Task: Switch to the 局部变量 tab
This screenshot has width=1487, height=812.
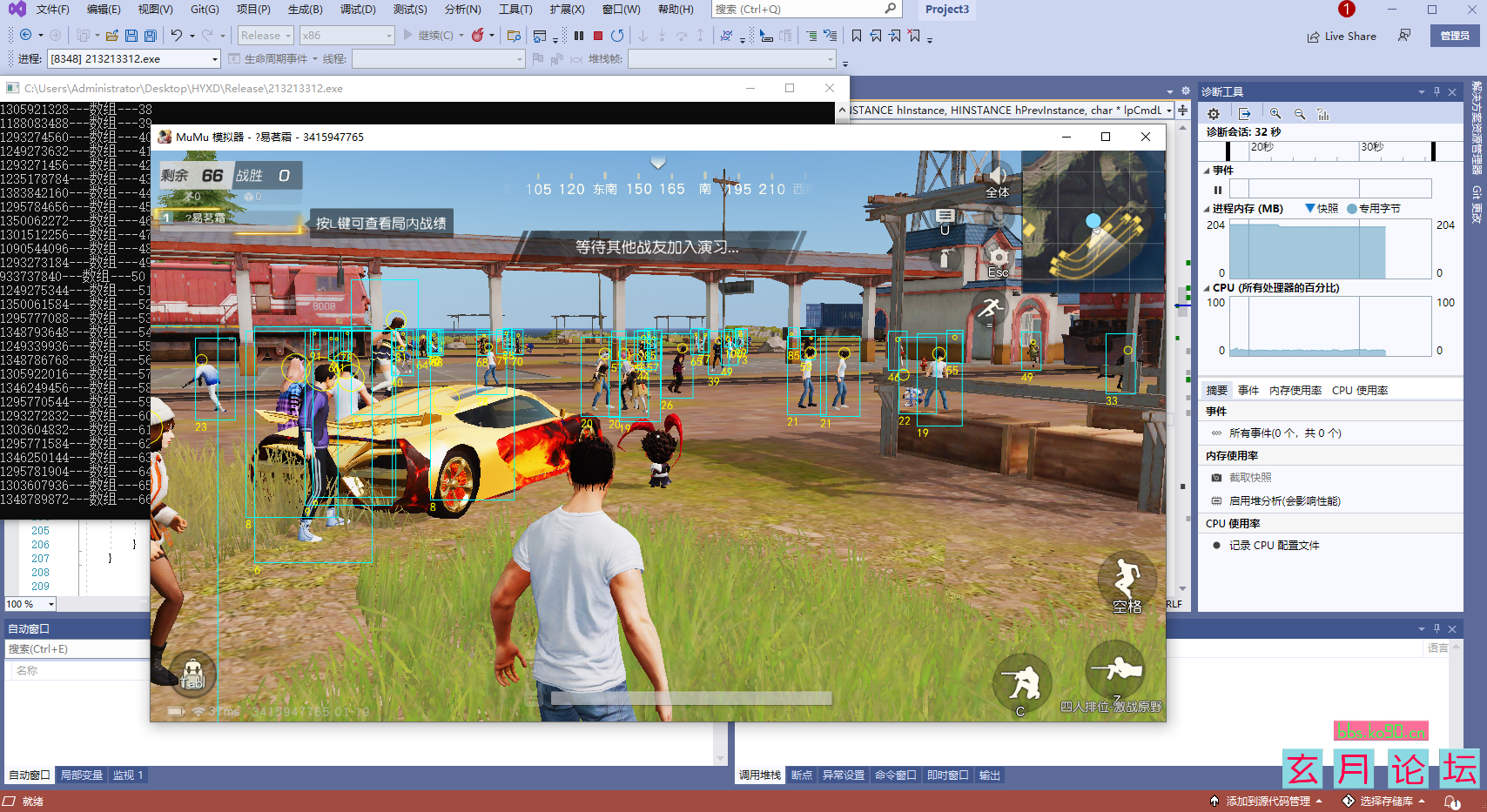Action: pyautogui.click(x=82, y=775)
